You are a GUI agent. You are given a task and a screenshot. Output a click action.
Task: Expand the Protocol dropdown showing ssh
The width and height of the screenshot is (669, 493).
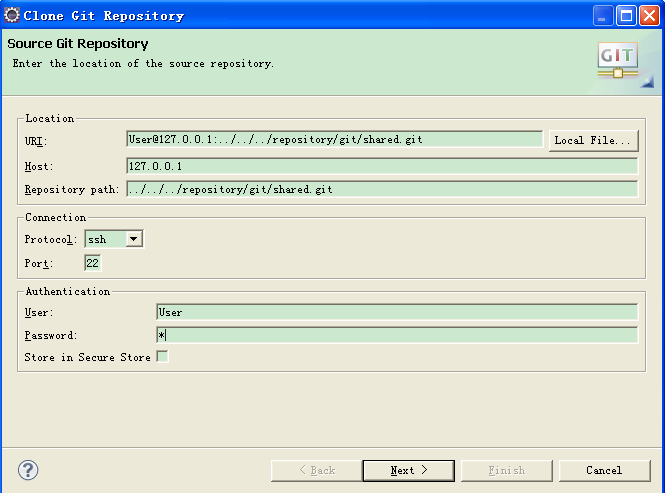[x=133, y=239]
